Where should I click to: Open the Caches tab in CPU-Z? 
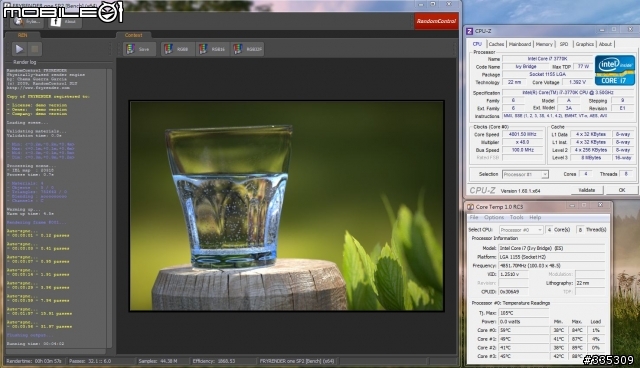click(x=496, y=44)
